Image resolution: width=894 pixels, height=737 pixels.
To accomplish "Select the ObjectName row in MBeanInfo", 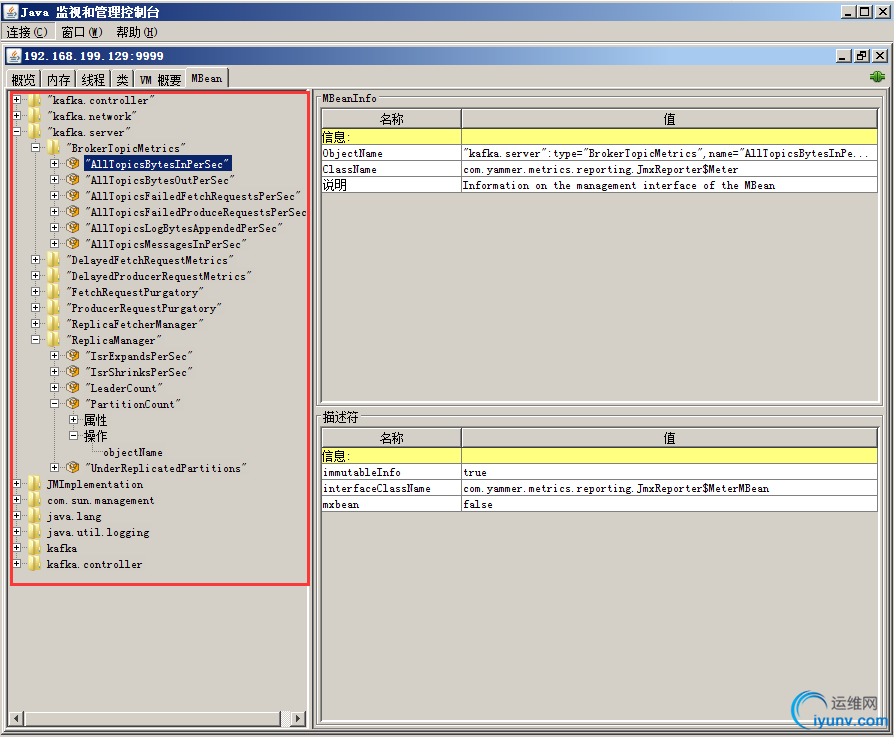I will tap(599, 153).
